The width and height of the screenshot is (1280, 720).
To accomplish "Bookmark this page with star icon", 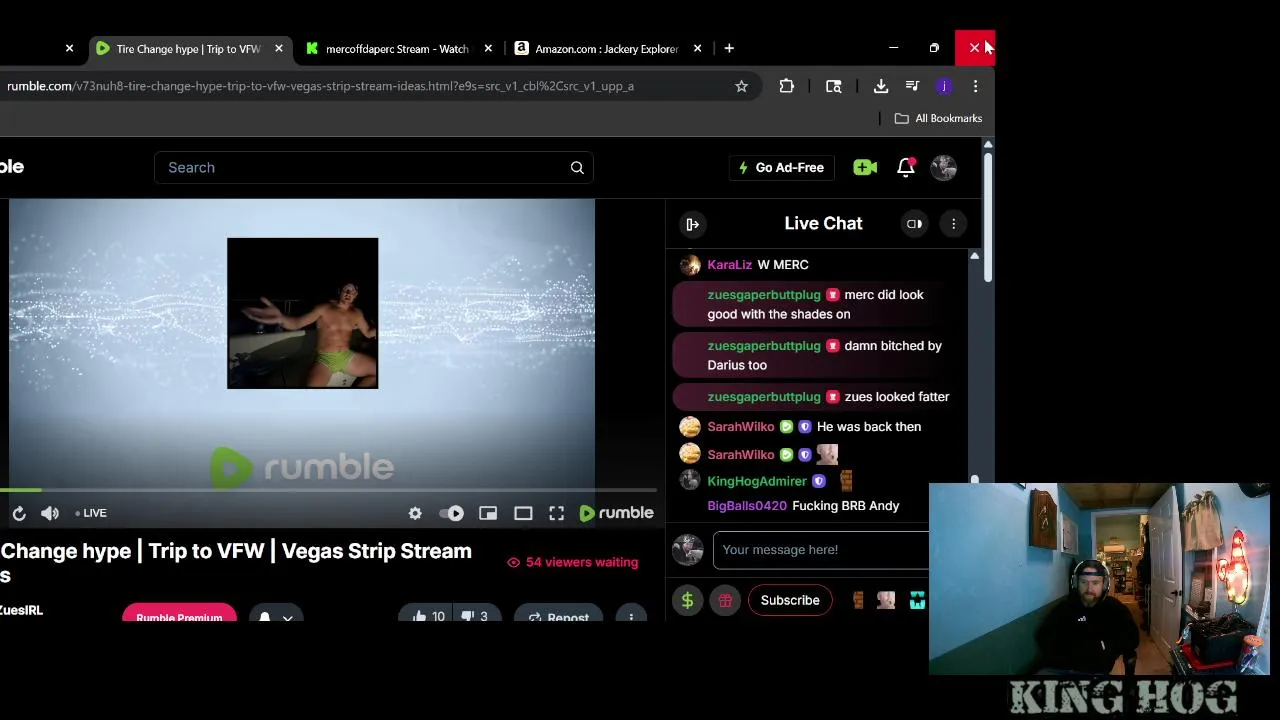I will tap(741, 86).
